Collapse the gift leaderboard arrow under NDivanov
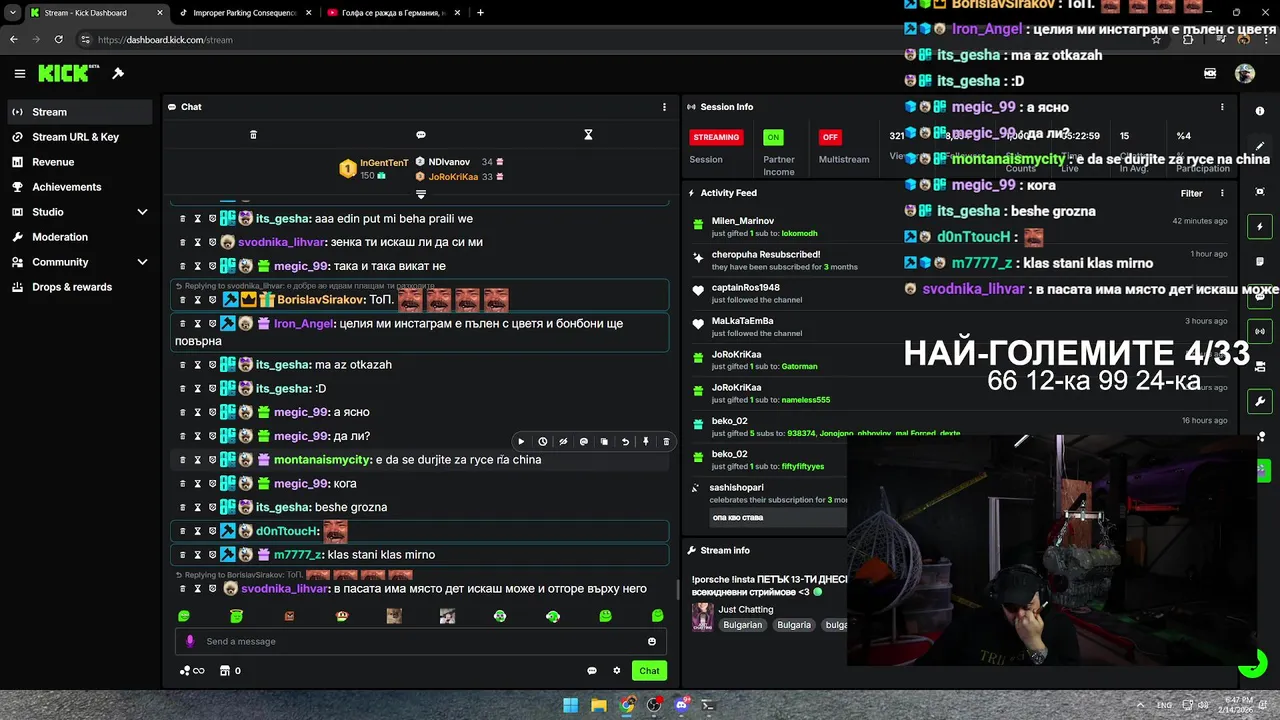 click(x=421, y=194)
